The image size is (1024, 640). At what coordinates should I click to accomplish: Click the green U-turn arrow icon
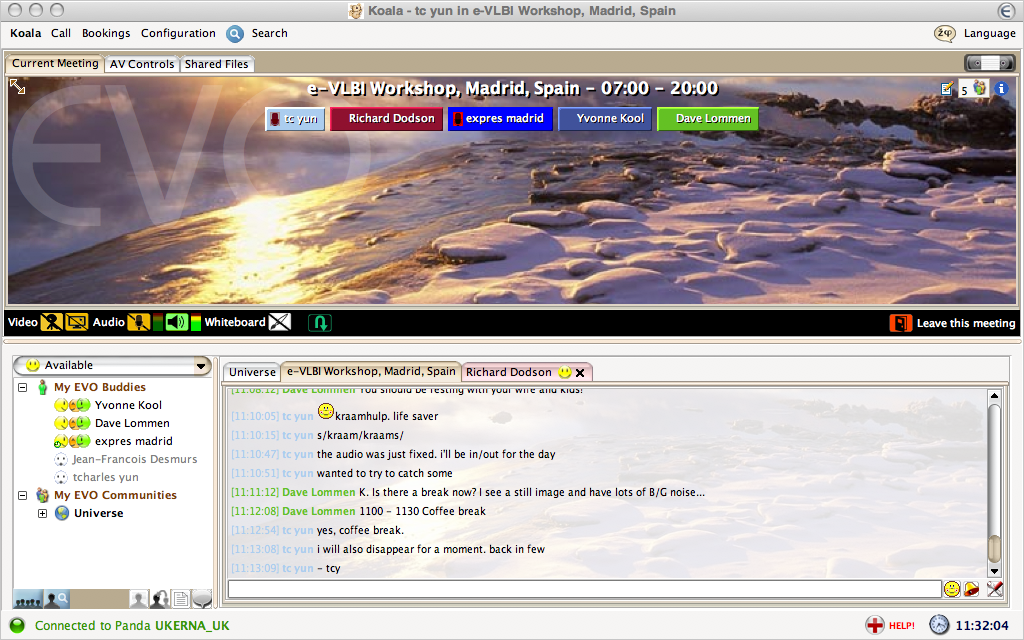[x=319, y=322]
